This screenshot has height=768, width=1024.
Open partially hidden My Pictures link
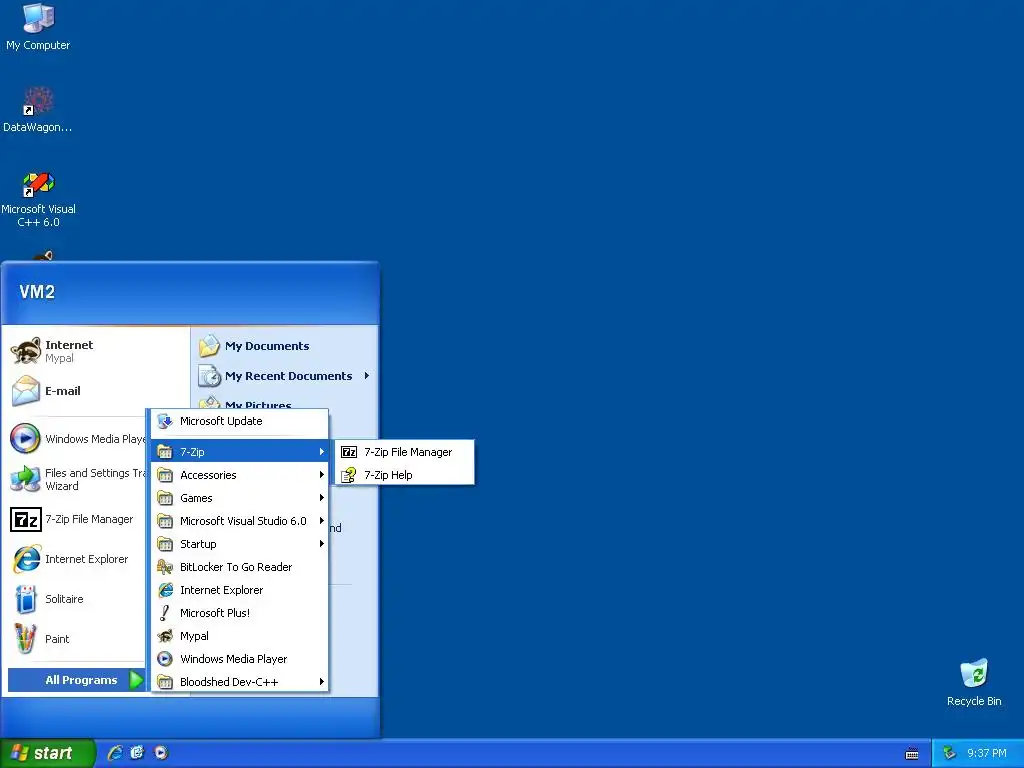point(258,404)
